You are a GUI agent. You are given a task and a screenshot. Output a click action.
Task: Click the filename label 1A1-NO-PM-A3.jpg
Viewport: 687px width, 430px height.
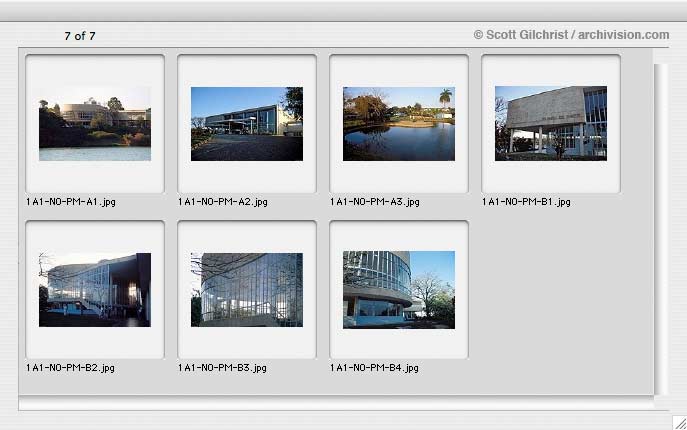[375, 202]
